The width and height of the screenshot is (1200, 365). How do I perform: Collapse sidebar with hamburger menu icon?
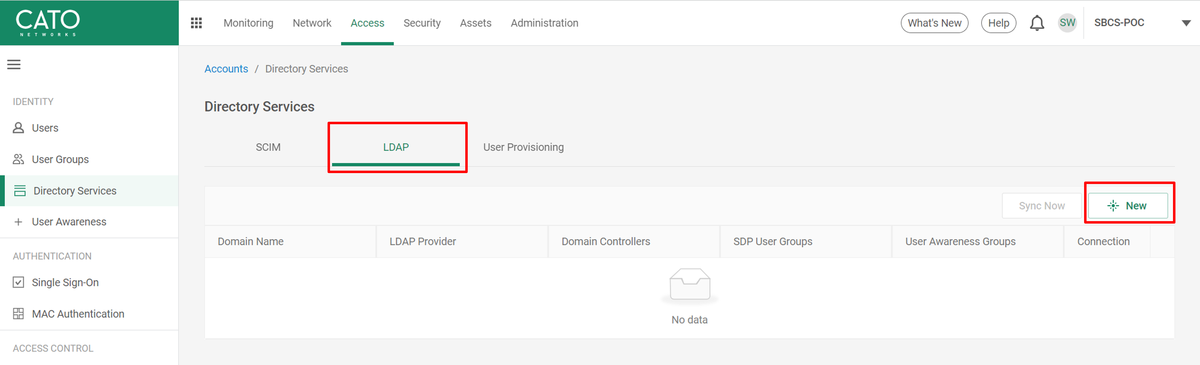[14, 65]
